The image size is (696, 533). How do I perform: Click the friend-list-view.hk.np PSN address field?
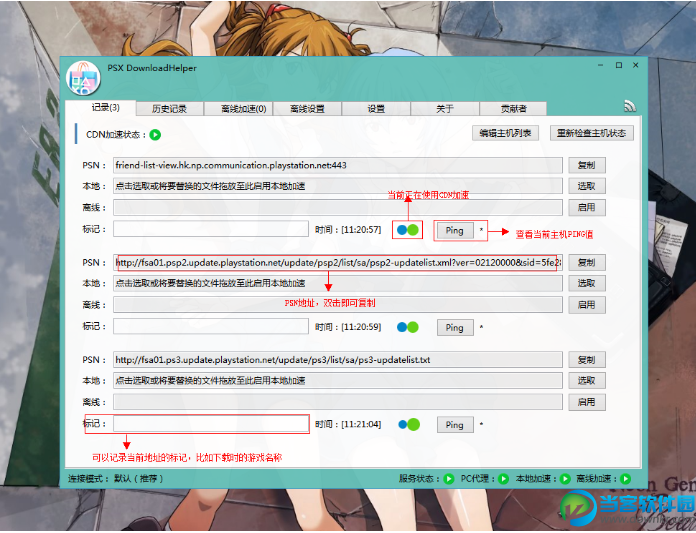pos(338,165)
